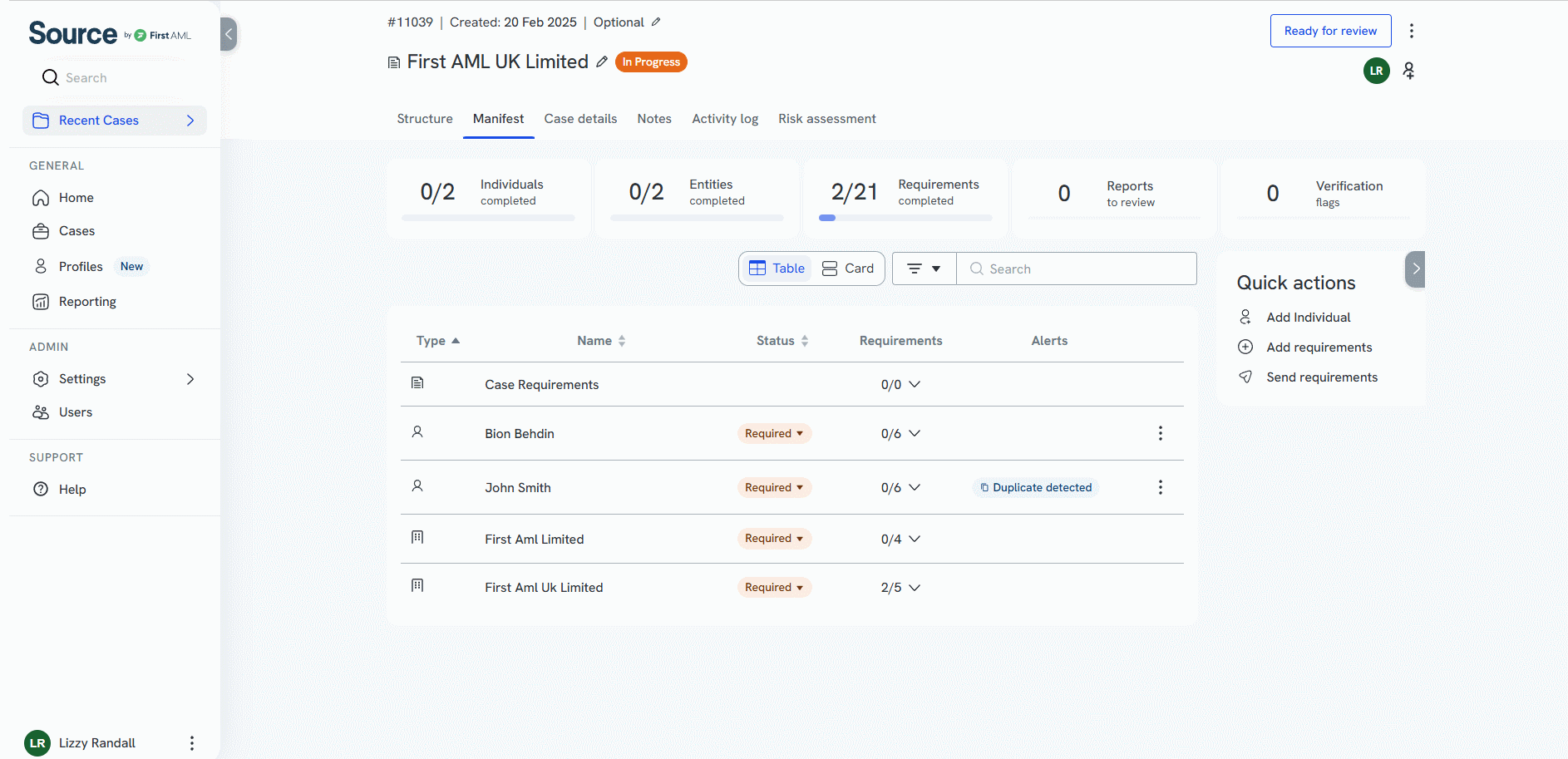Sort table by Status column

782,341
